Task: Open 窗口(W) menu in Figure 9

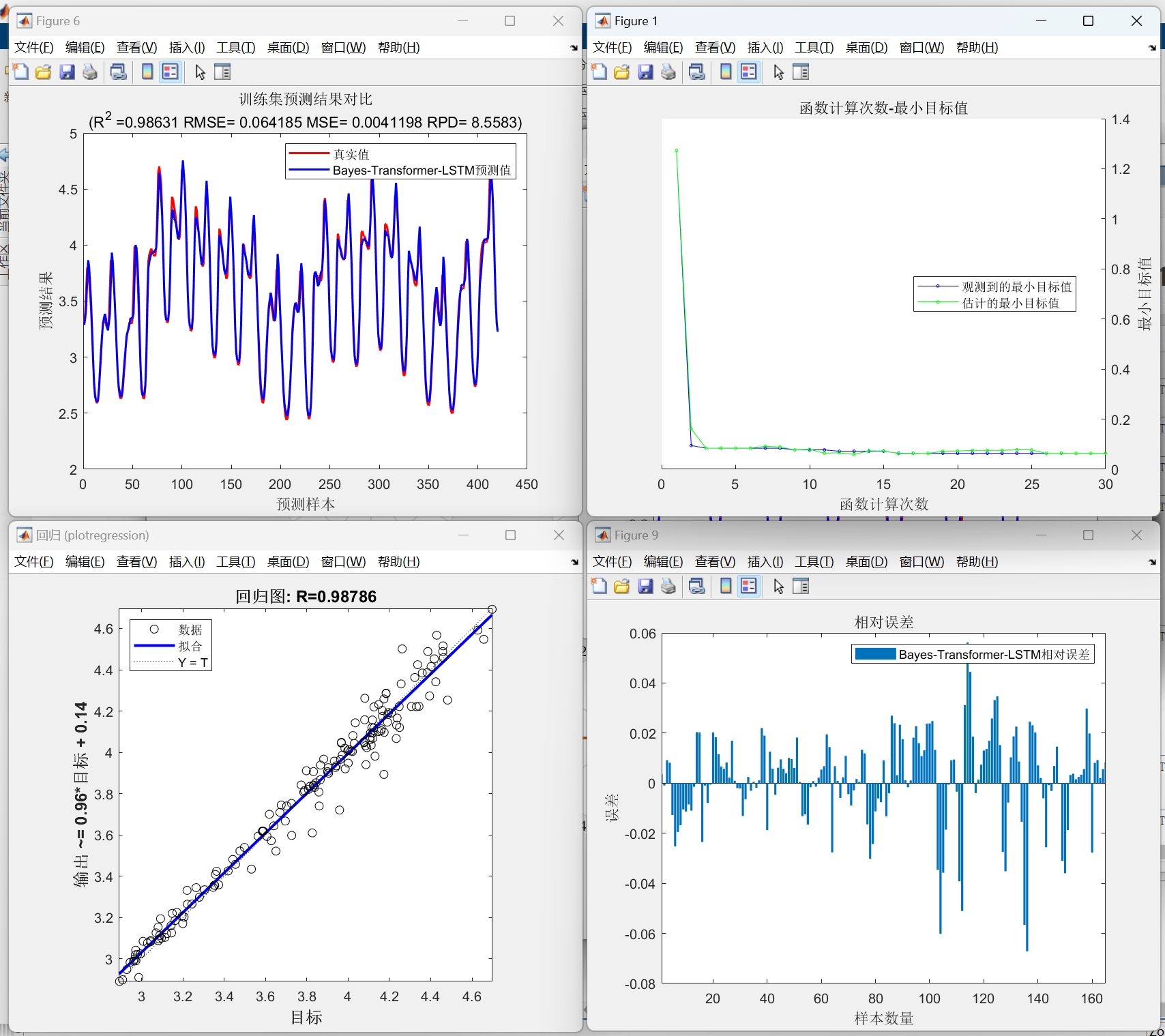Action: coord(921,561)
